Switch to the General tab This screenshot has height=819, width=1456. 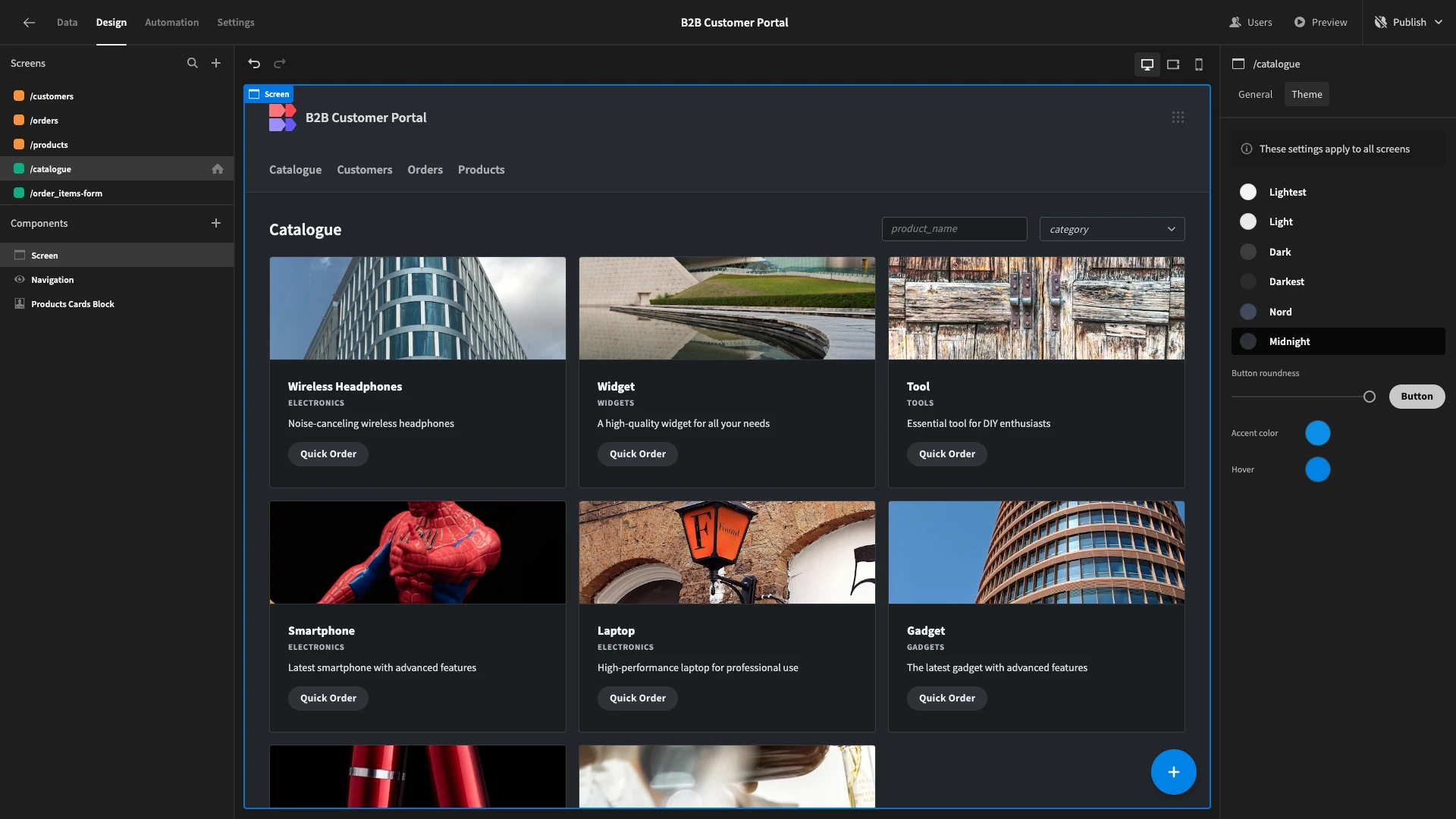click(1255, 94)
